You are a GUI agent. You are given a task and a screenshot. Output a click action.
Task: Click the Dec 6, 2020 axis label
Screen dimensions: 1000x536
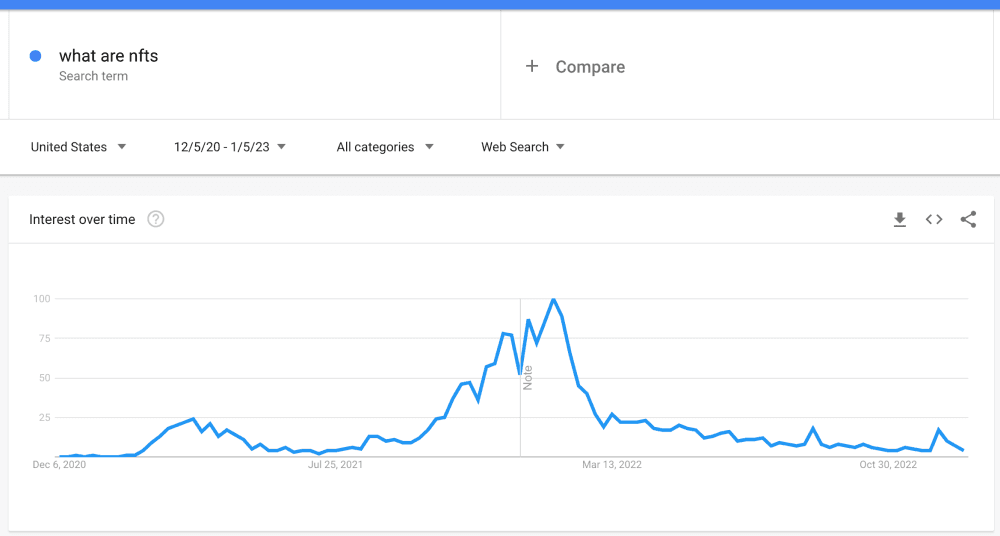60,465
